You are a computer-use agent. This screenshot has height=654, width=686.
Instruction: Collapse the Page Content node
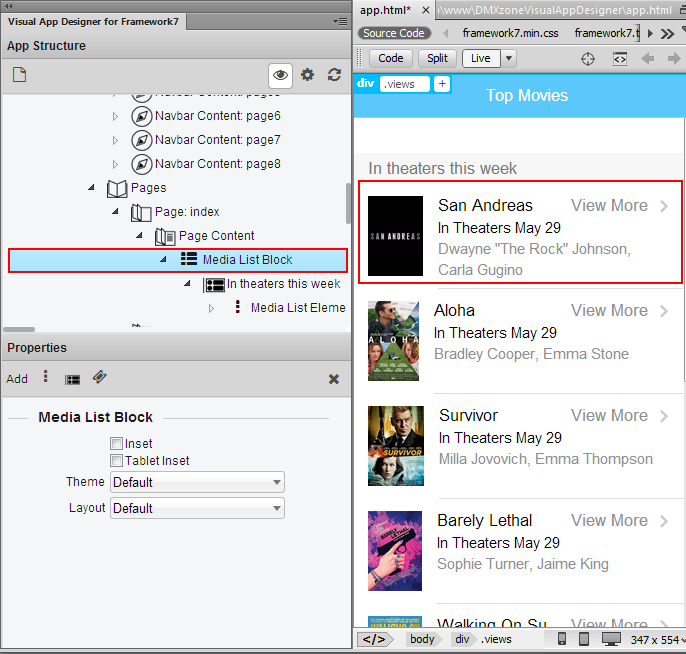(x=140, y=235)
